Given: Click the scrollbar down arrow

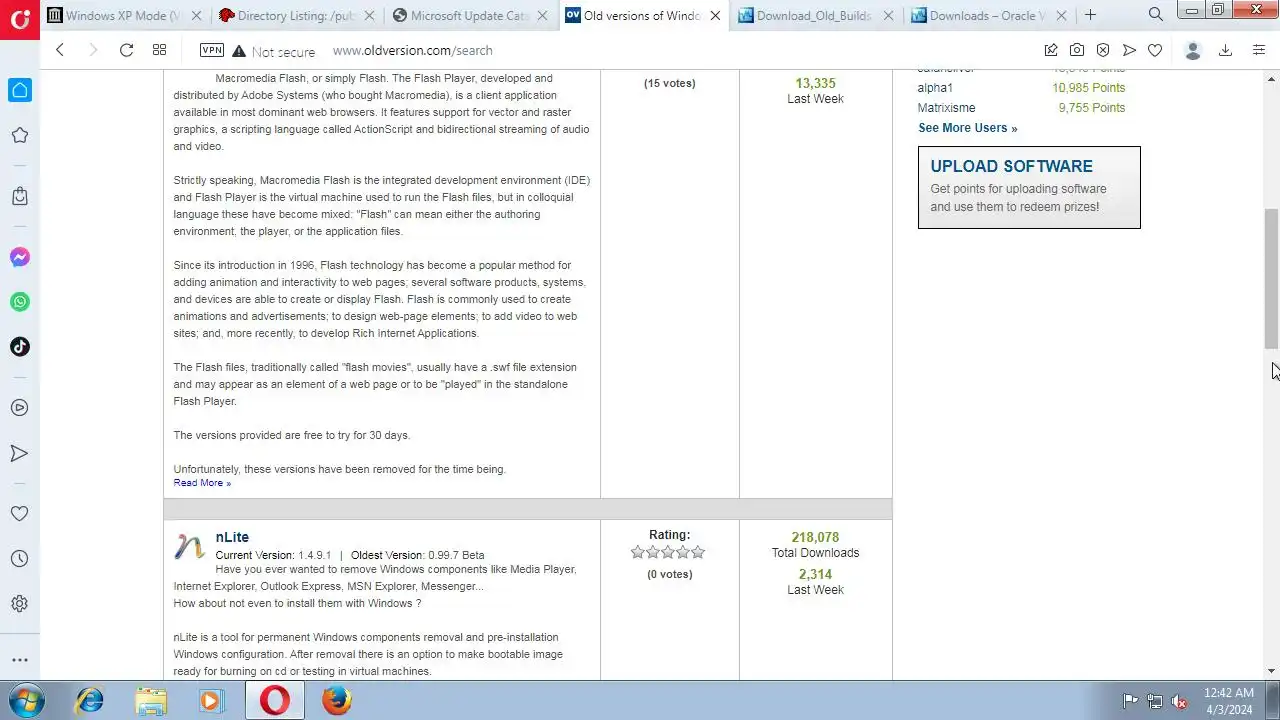Looking at the screenshot, I should tap(1272, 671).
